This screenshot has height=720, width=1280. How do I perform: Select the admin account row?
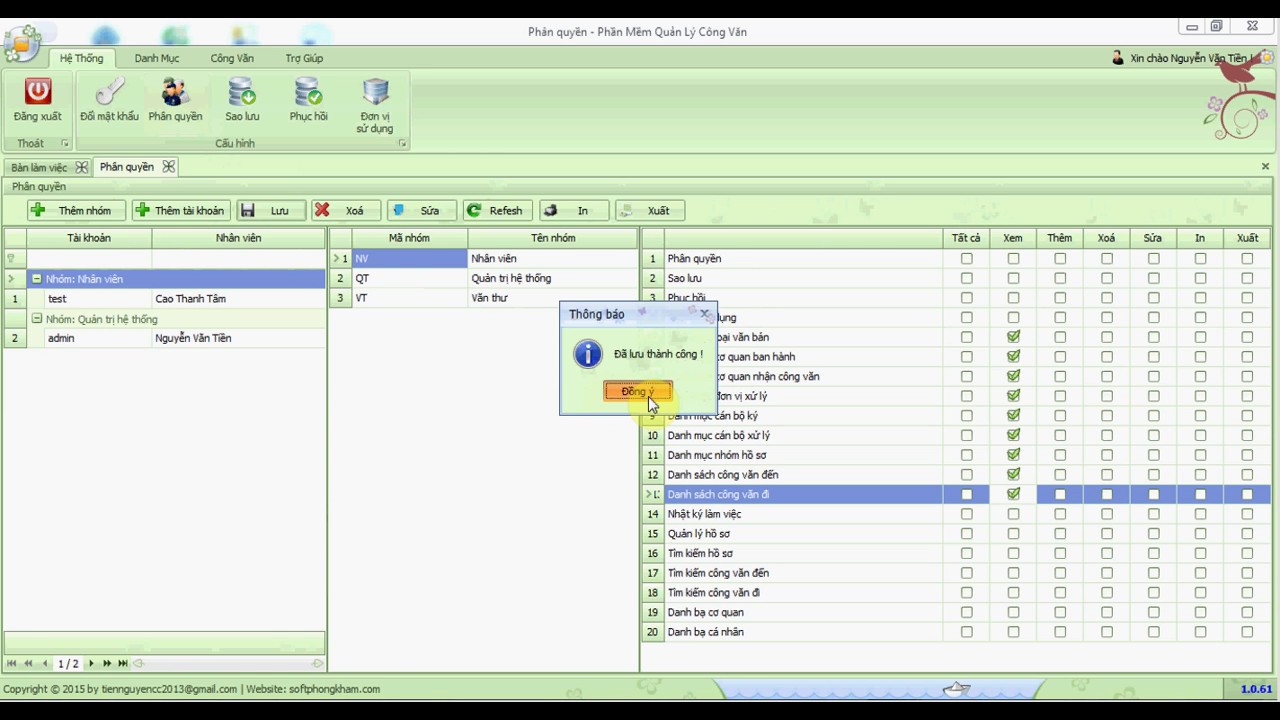[164, 338]
